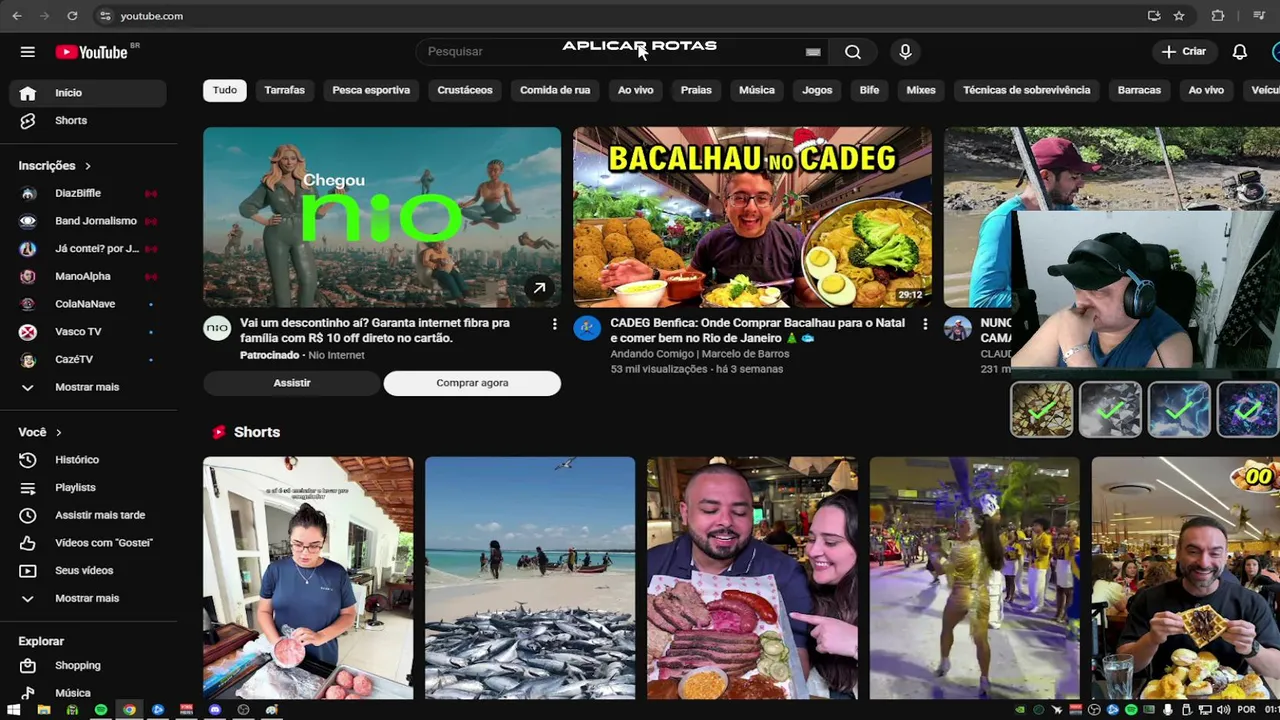The width and height of the screenshot is (1280, 720).
Task: Click the Nio Internet channel avatar
Action: [217, 328]
